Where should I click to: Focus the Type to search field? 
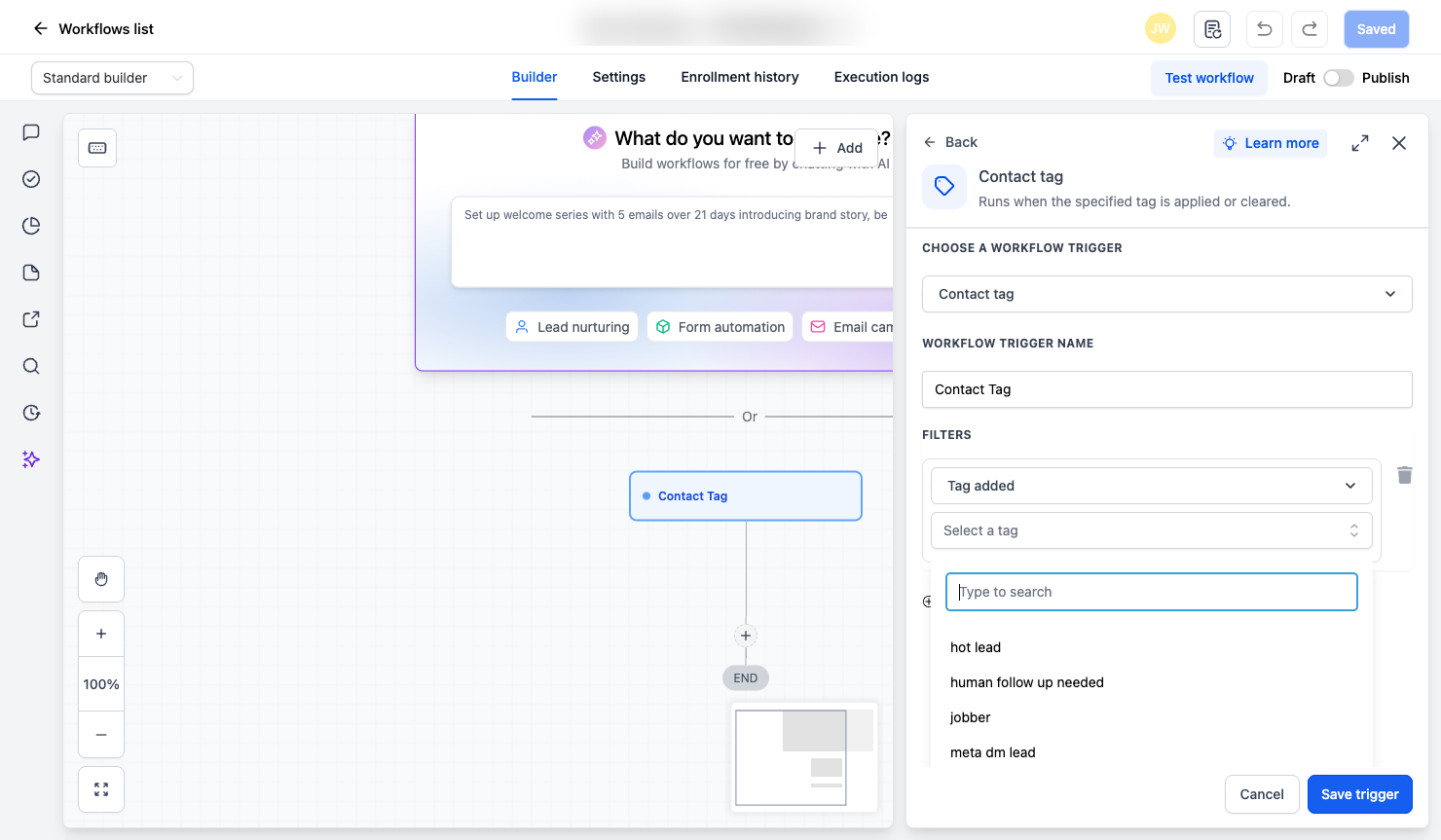1152,592
